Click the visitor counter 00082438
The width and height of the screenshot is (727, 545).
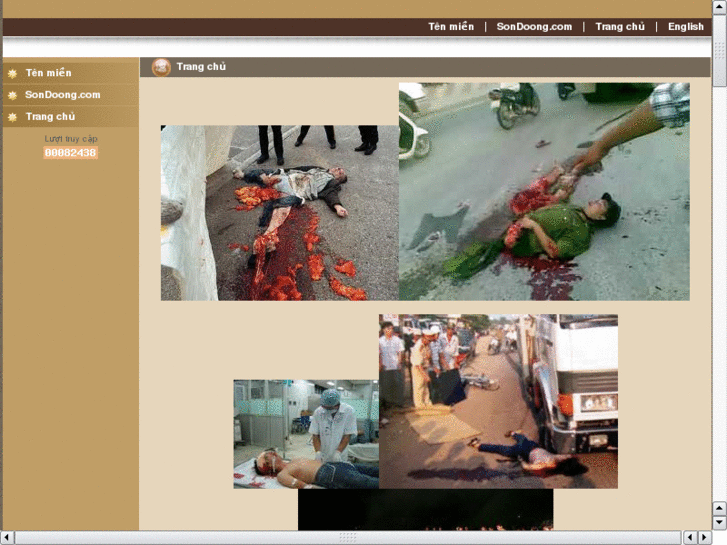(70, 153)
